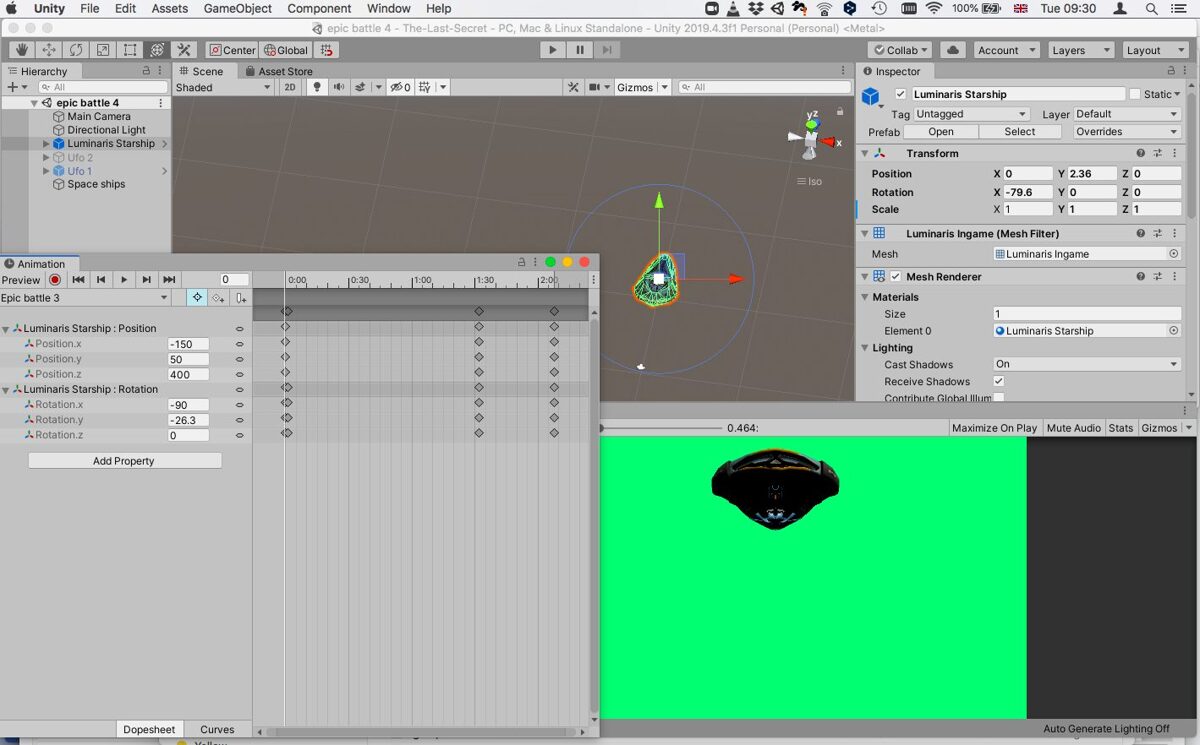Image resolution: width=1200 pixels, height=745 pixels.
Task: Open the Scene view tools settings icon
Action: click(573, 87)
